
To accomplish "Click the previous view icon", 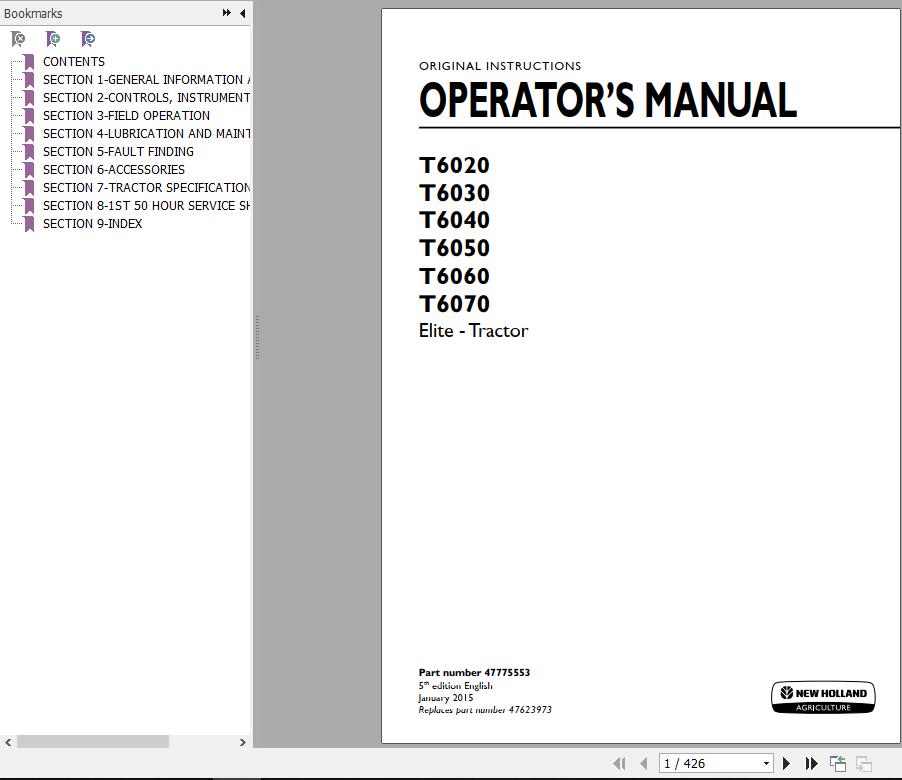I will click(x=838, y=763).
